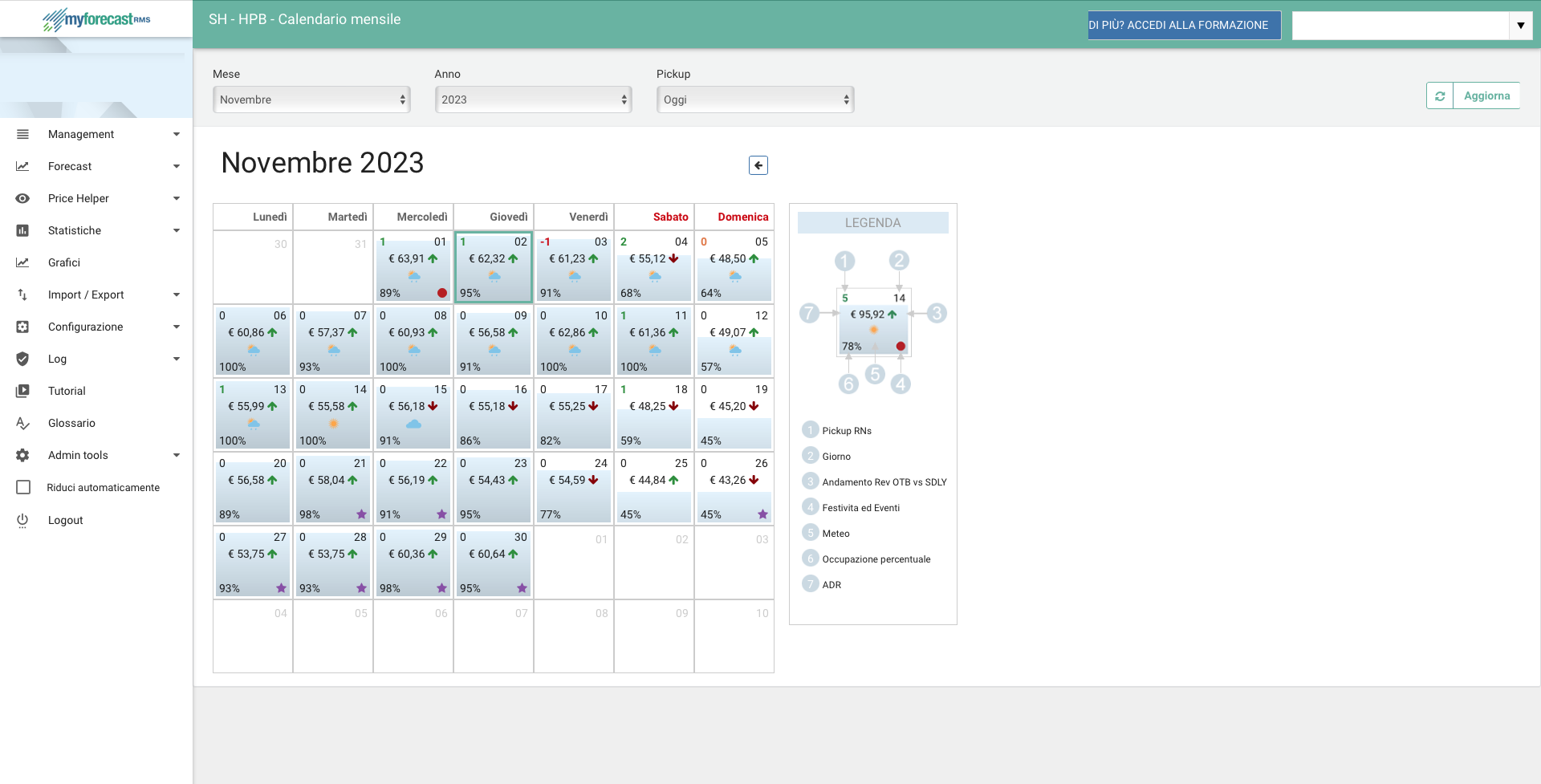
Task: Click the Grafici graph icon in the sidebar
Action: pos(22,262)
